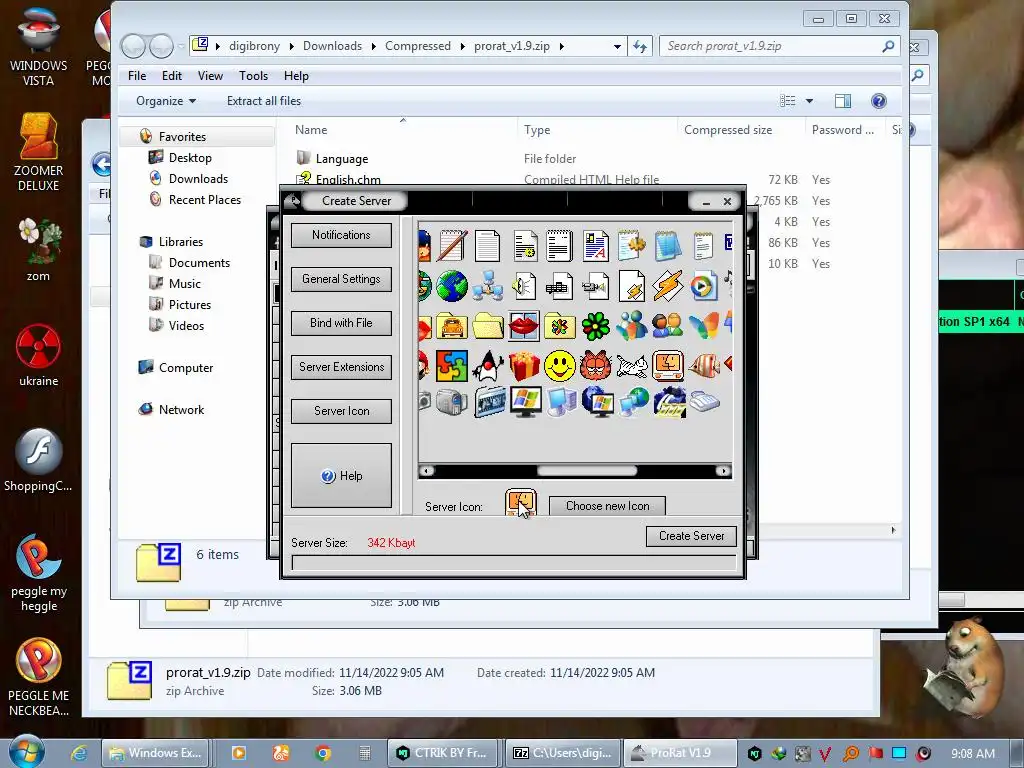Choose the plain open folder icon
The width and height of the screenshot is (1024, 768).
pos(488,326)
